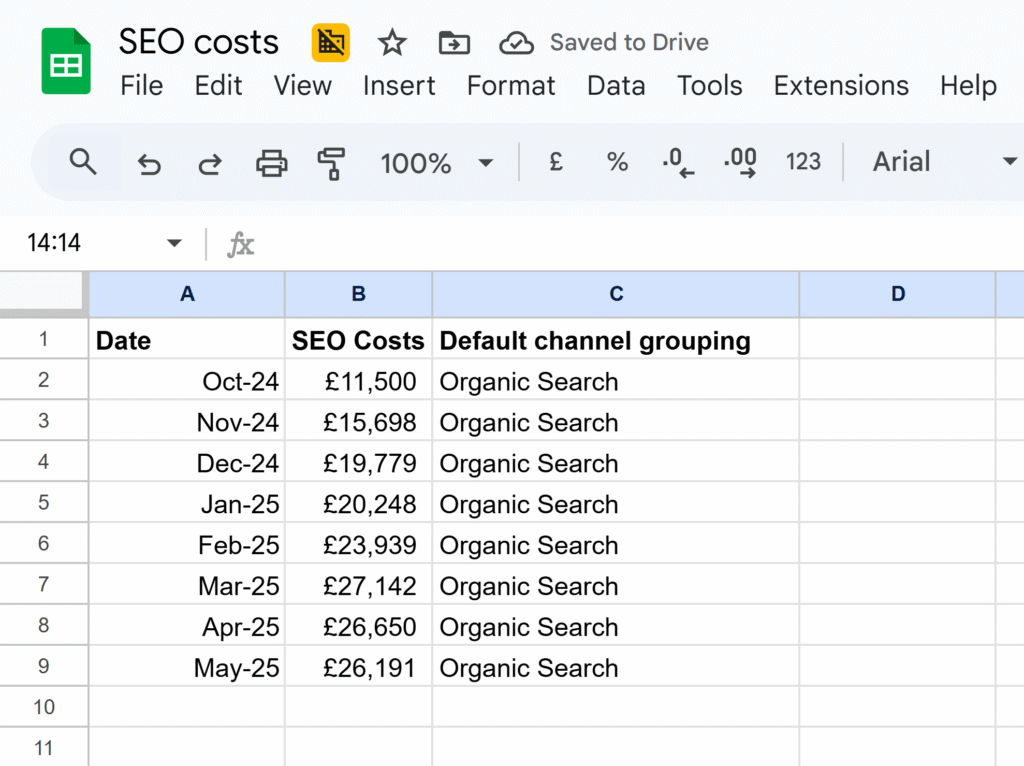Apply pound currency format
This screenshot has height=766, width=1024.
[x=556, y=162]
